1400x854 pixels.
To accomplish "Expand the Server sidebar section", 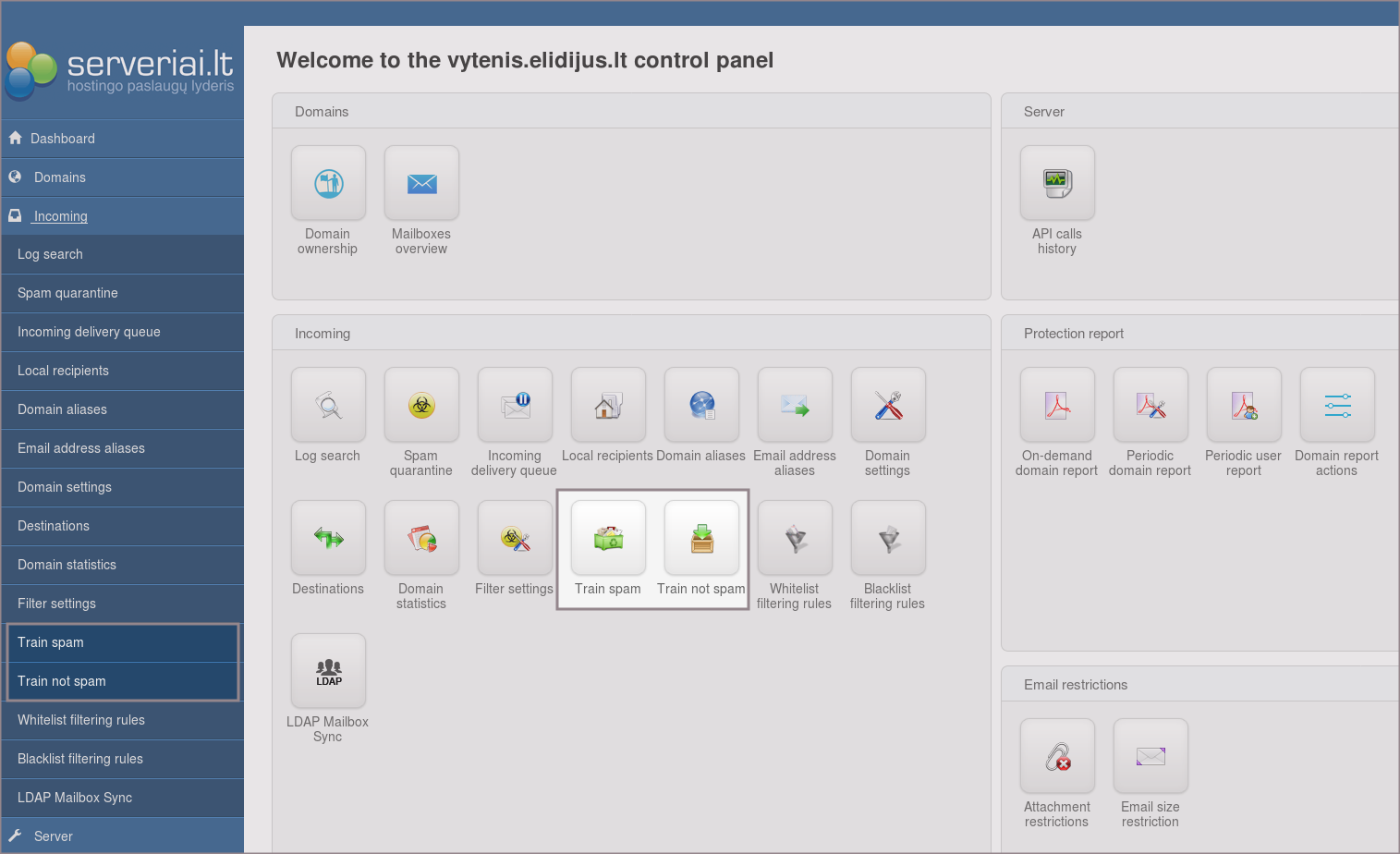I will [54, 836].
